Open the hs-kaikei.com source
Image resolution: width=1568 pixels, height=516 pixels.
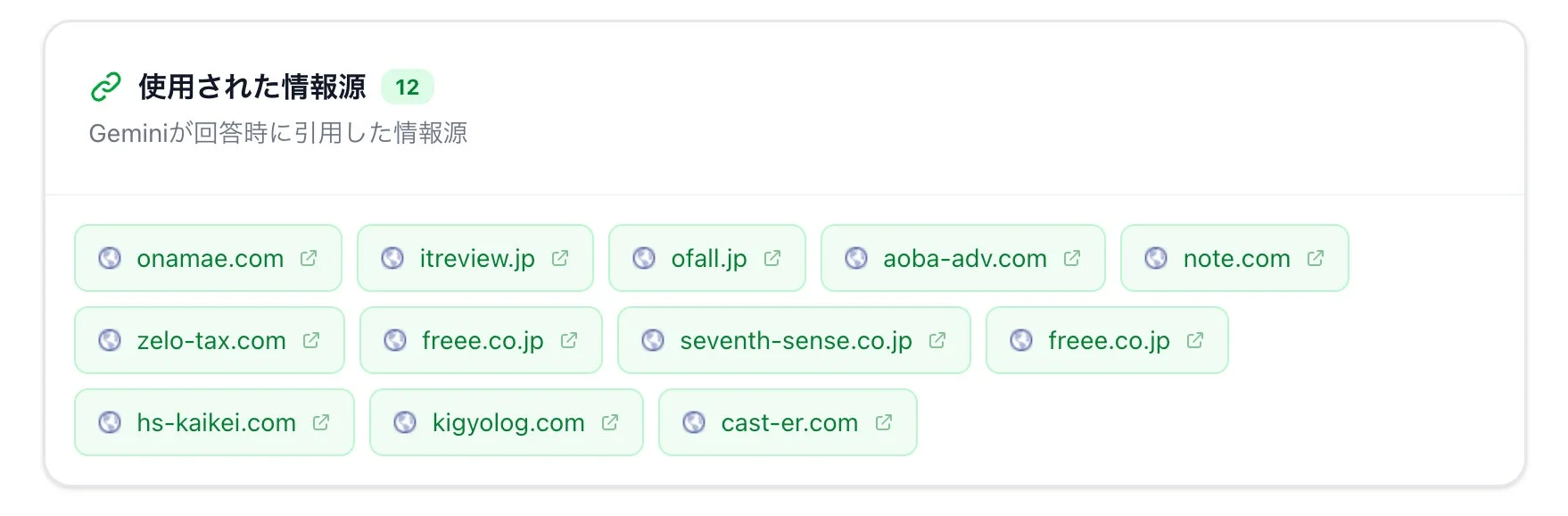214,422
